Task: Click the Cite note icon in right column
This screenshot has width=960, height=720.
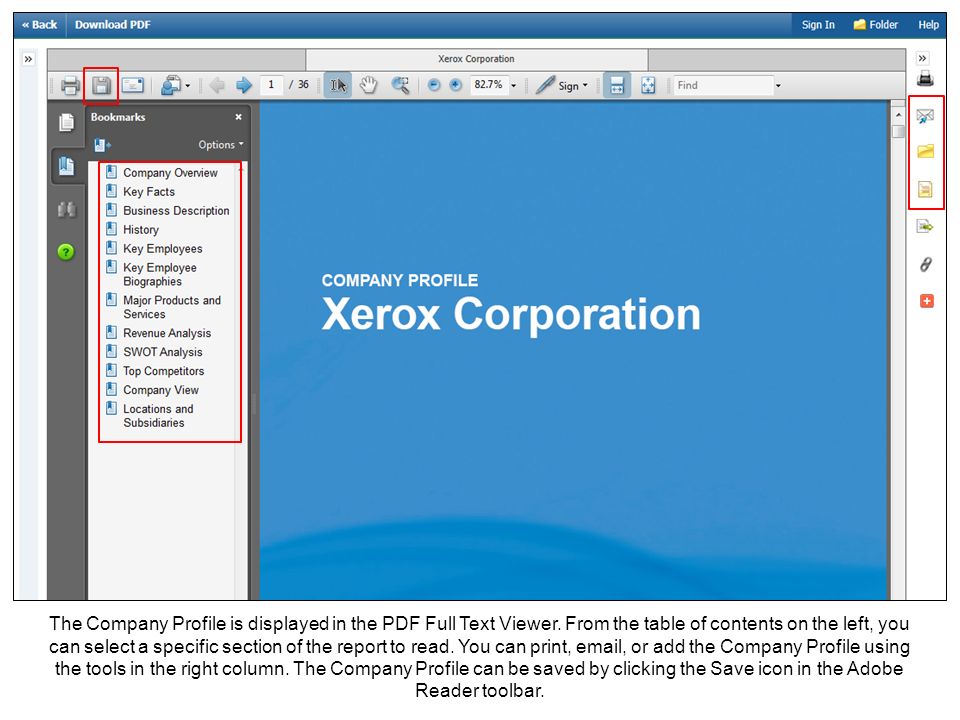Action: tap(925, 189)
